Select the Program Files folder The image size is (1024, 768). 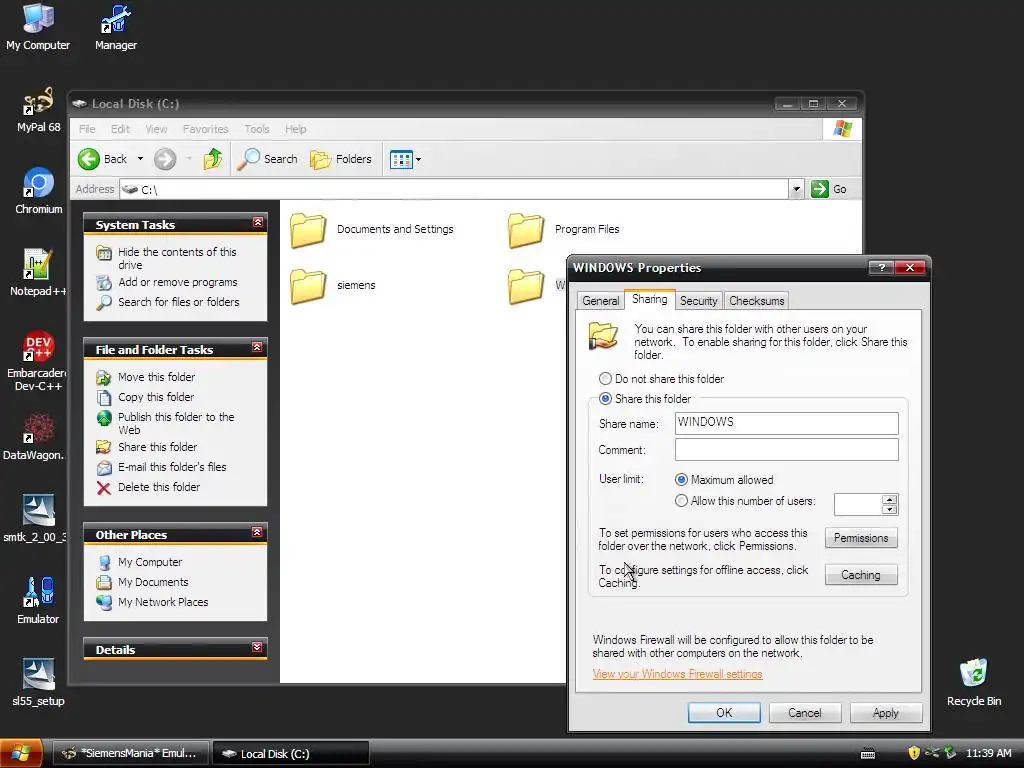[564, 229]
